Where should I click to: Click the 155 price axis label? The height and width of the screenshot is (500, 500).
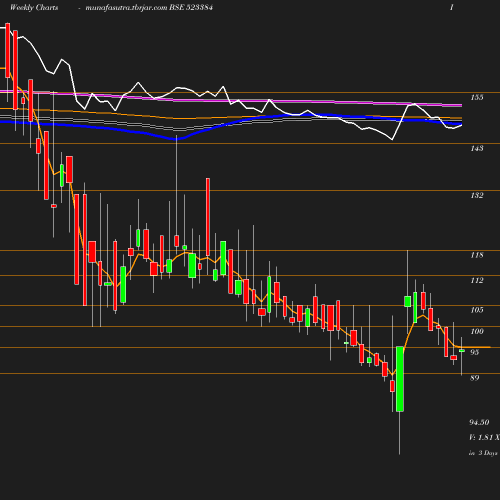(x=477, y=97)
